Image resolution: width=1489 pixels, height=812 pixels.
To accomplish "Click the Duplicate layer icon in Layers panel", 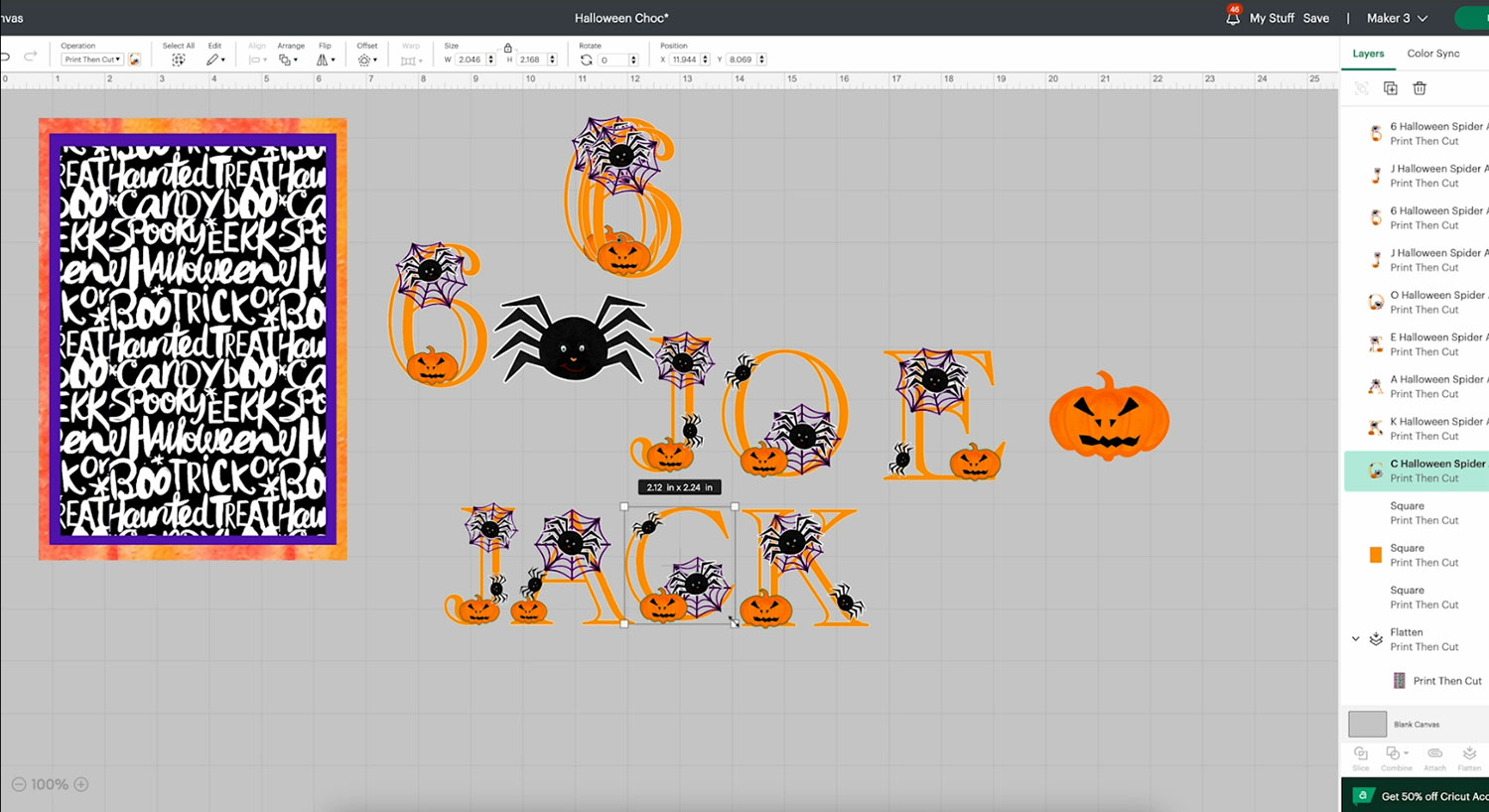I will (x=1391, y=88).
